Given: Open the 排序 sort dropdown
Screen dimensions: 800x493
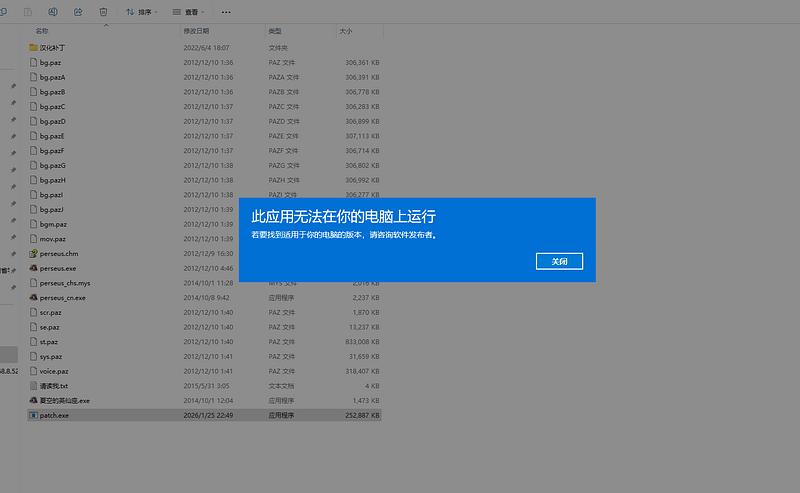Looking at the screenshot, I should point(144,12).
